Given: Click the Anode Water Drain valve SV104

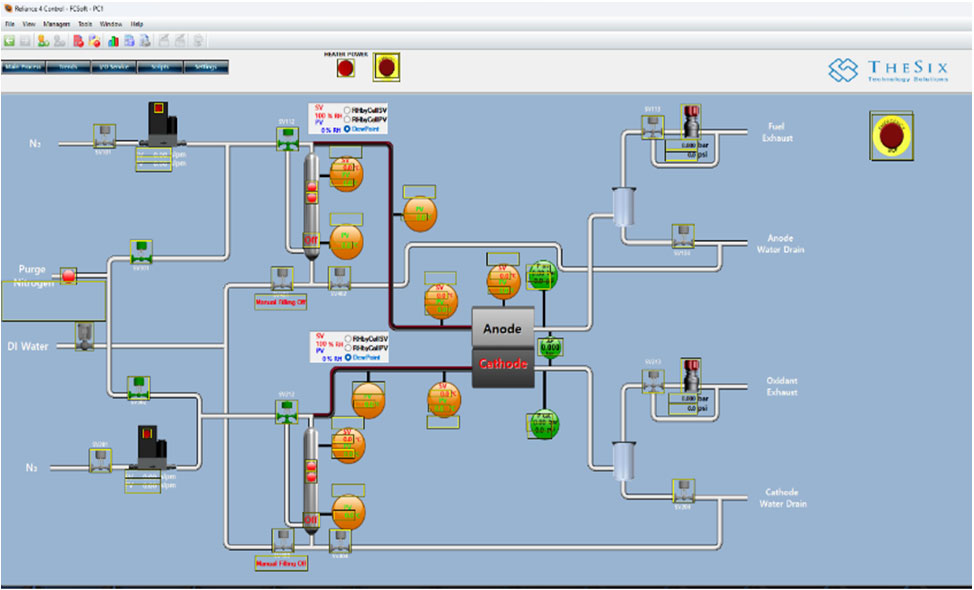Looking at the screenshot, I should (x=683, y=236).
